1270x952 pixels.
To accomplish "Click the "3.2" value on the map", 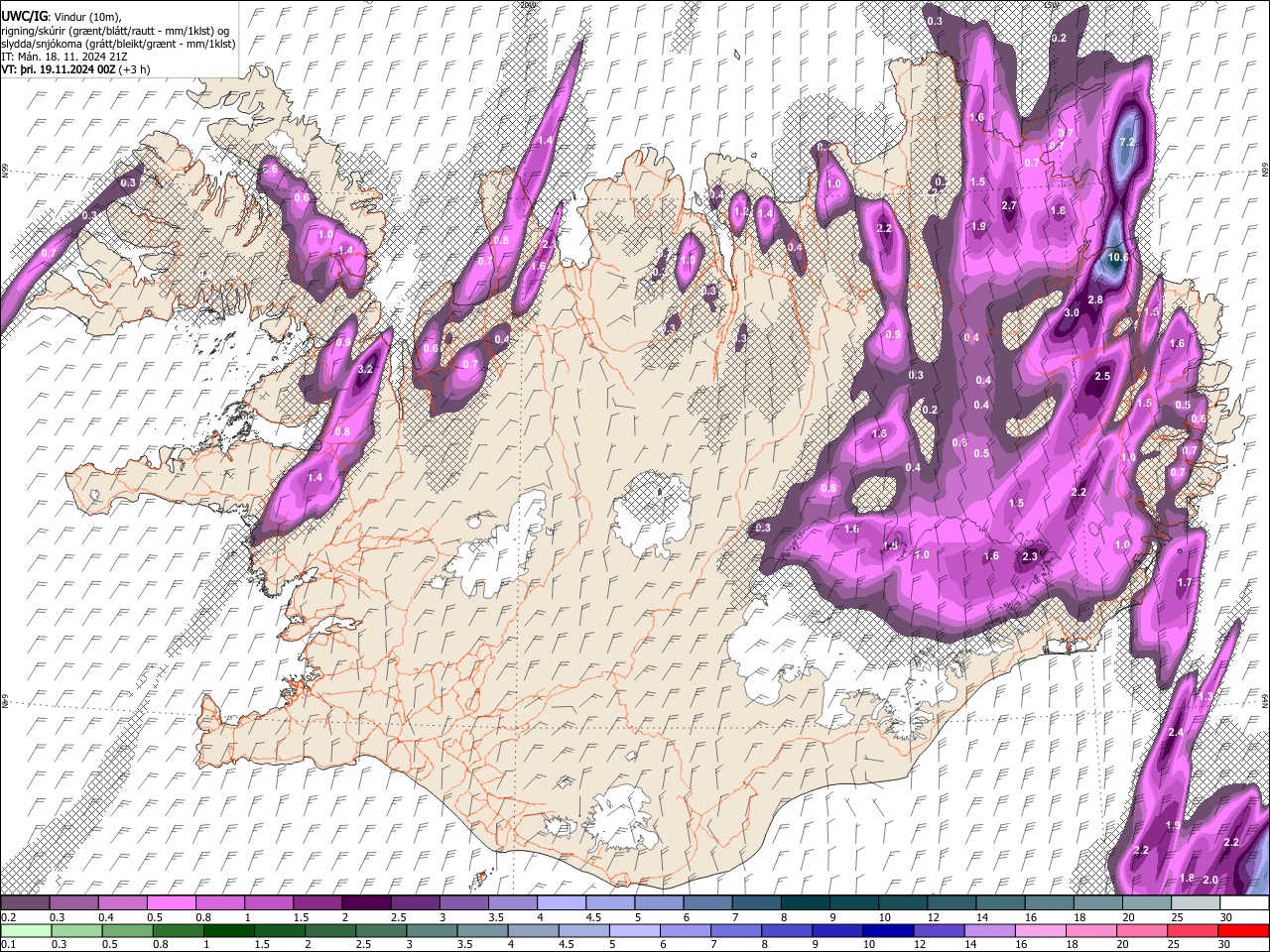I will click(364, 370).
